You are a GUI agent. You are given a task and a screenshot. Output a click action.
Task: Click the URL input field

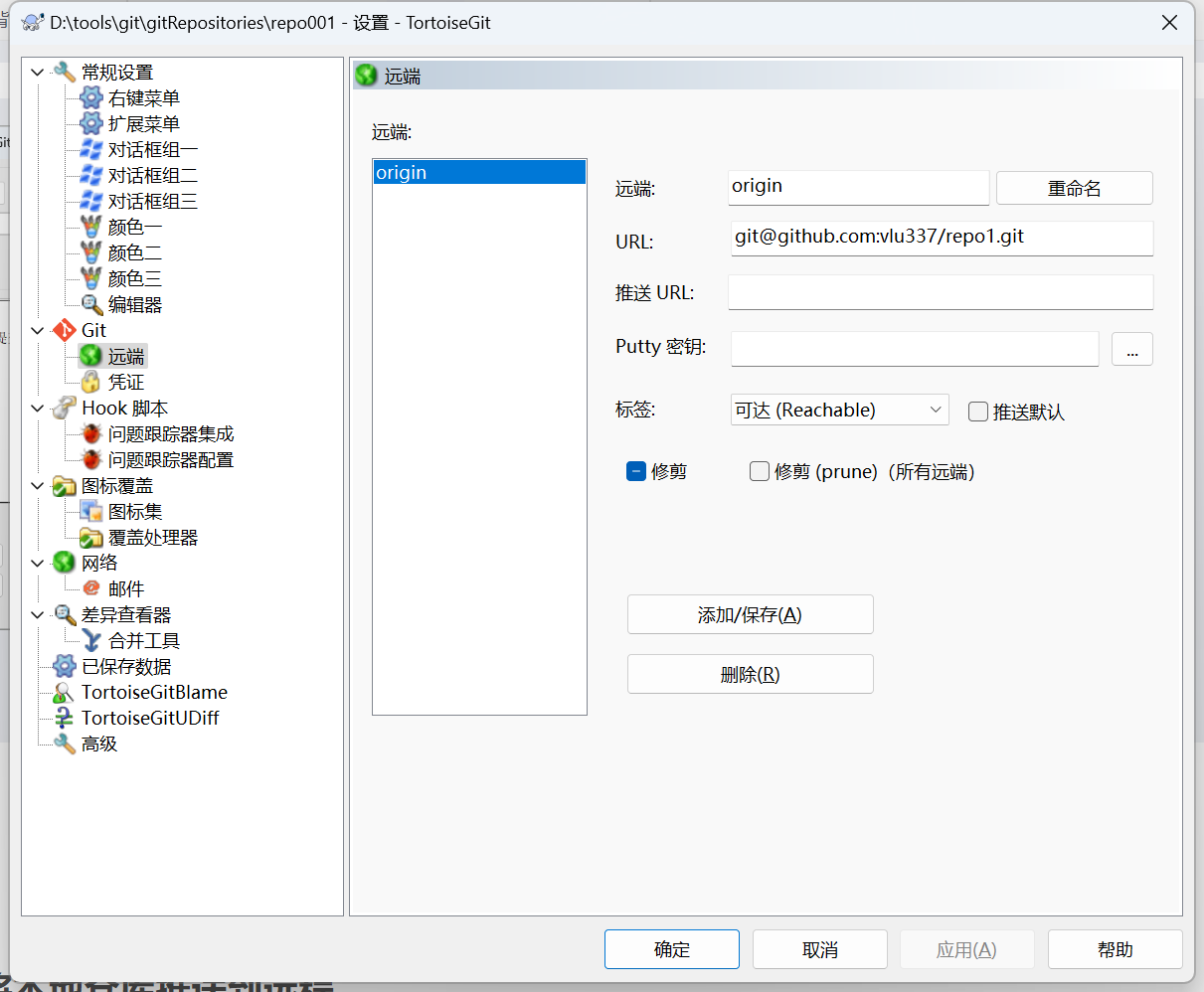(942, 239)
